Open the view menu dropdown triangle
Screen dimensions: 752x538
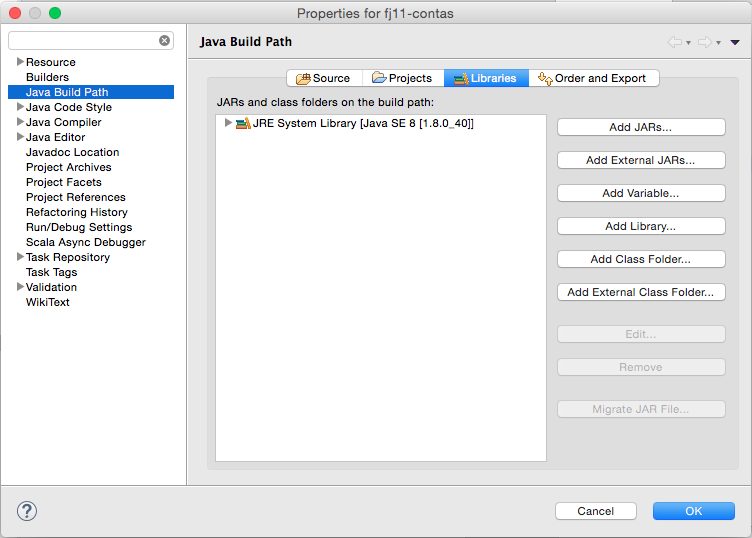pos(735,42)
